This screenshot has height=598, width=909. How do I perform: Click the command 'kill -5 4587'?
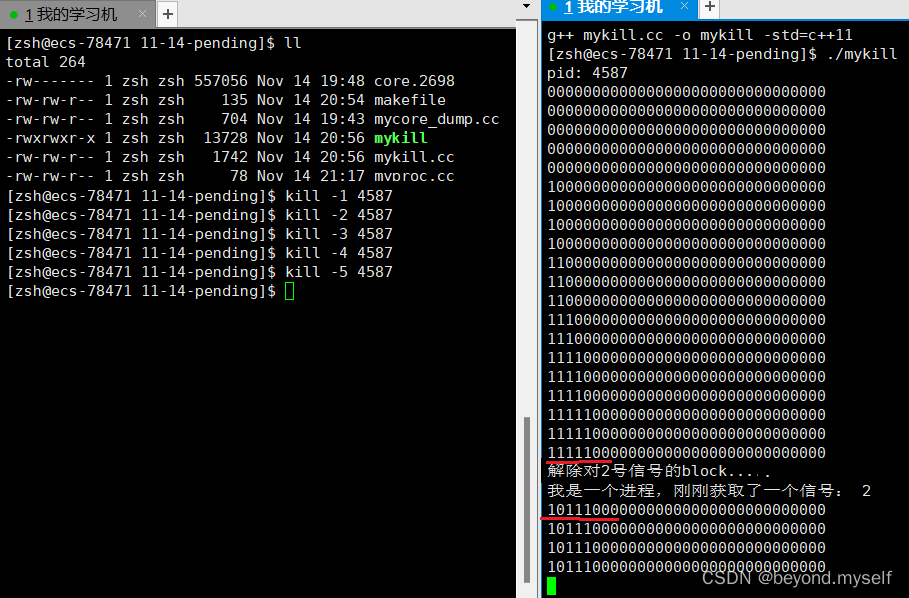[339, 272]
